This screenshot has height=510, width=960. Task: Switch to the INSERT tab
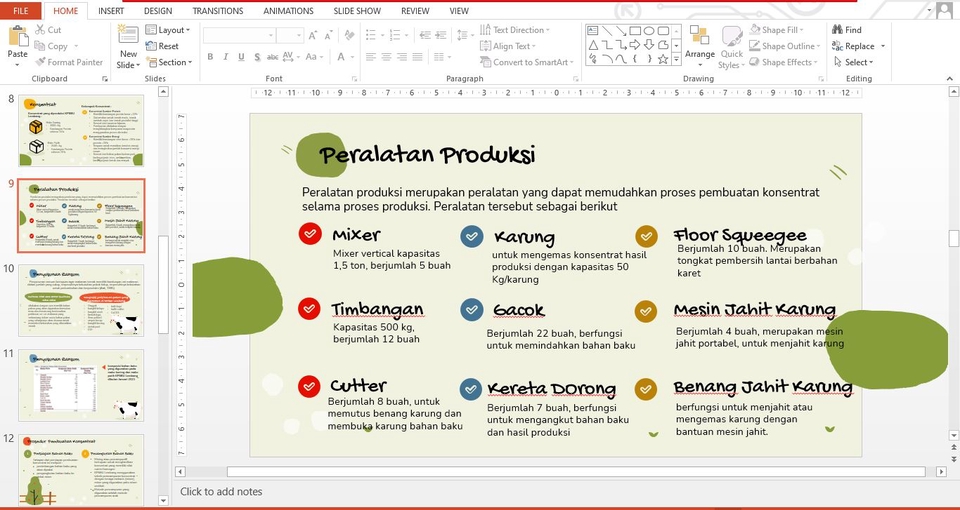tap(111, 10)
